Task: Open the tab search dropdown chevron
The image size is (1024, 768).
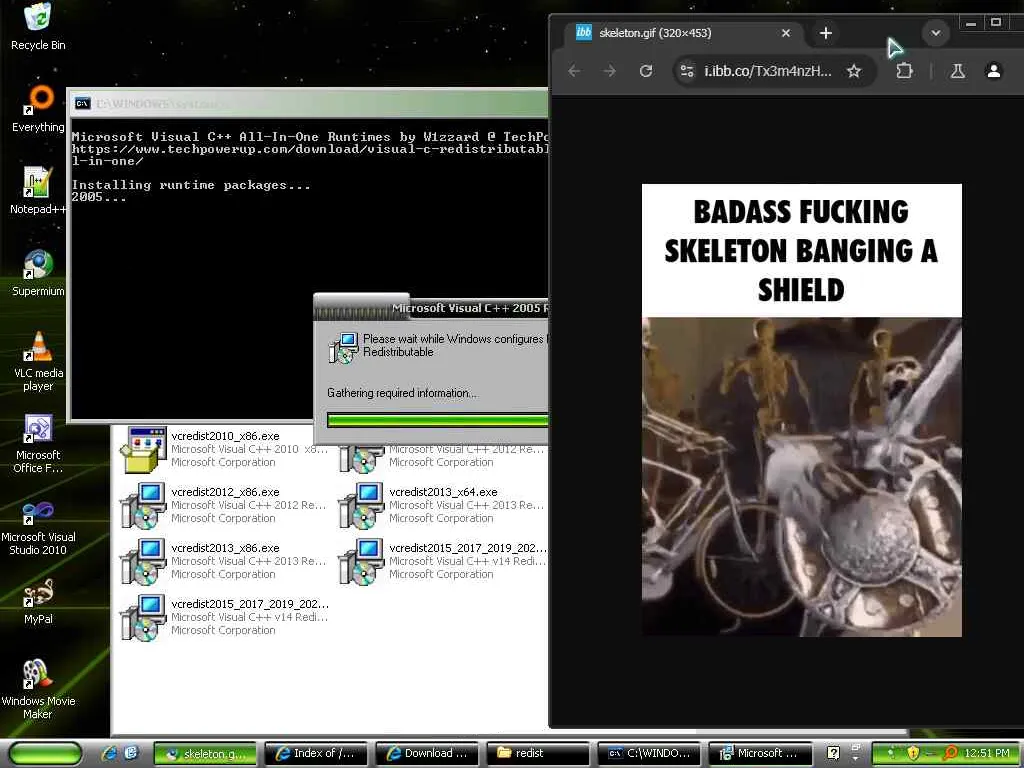Action: (x=935, y=33)
